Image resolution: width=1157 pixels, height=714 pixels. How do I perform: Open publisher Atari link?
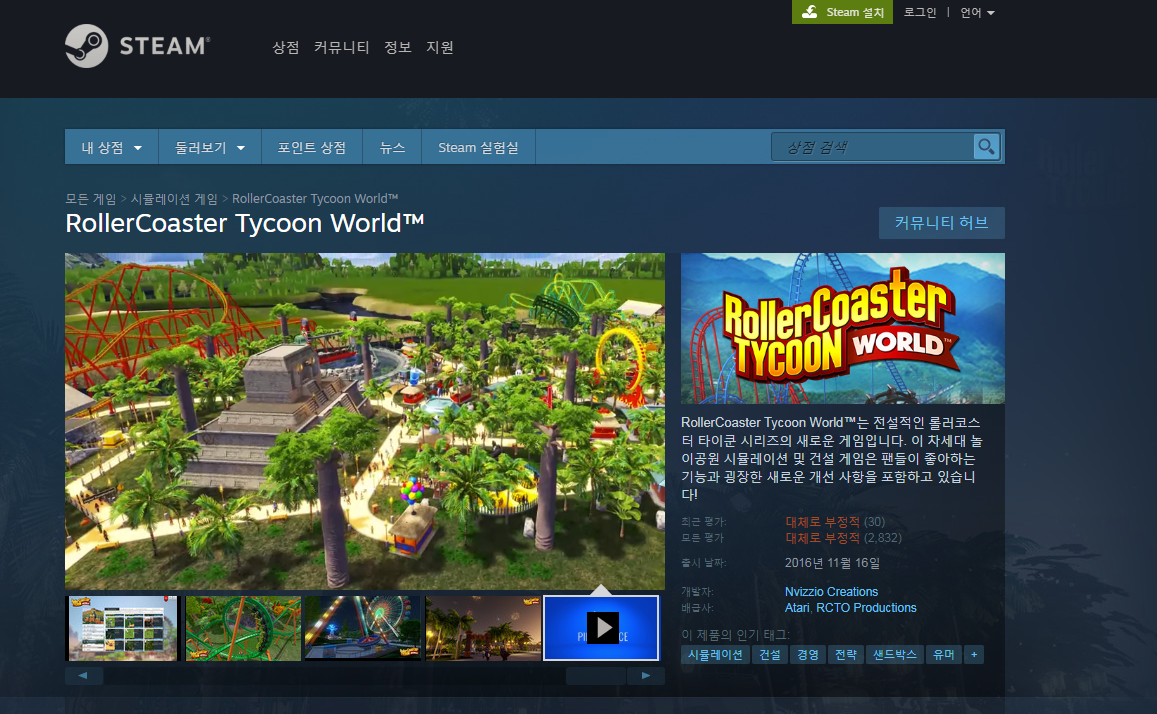(x=796, y=608)
